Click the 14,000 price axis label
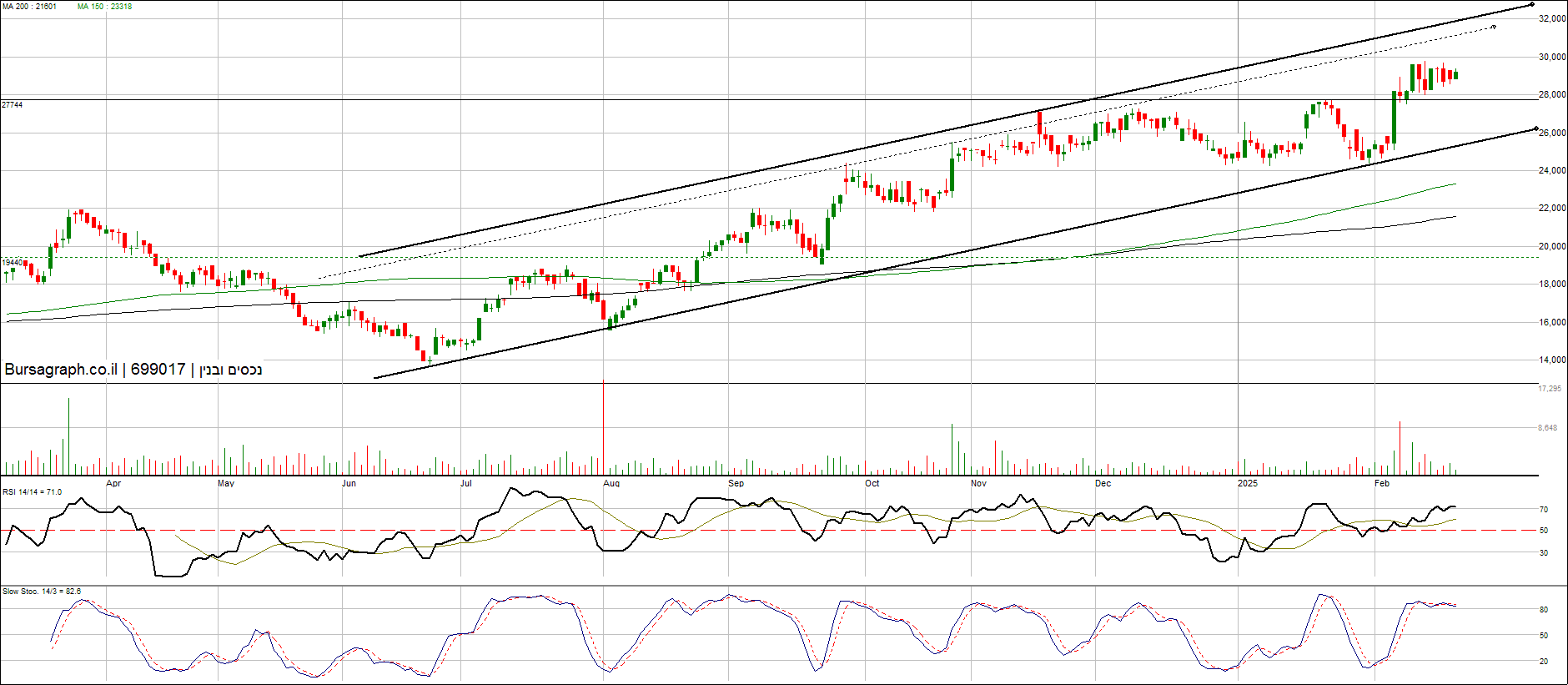This screenshot has width=1568, height=685. (x=1552, y=360)
